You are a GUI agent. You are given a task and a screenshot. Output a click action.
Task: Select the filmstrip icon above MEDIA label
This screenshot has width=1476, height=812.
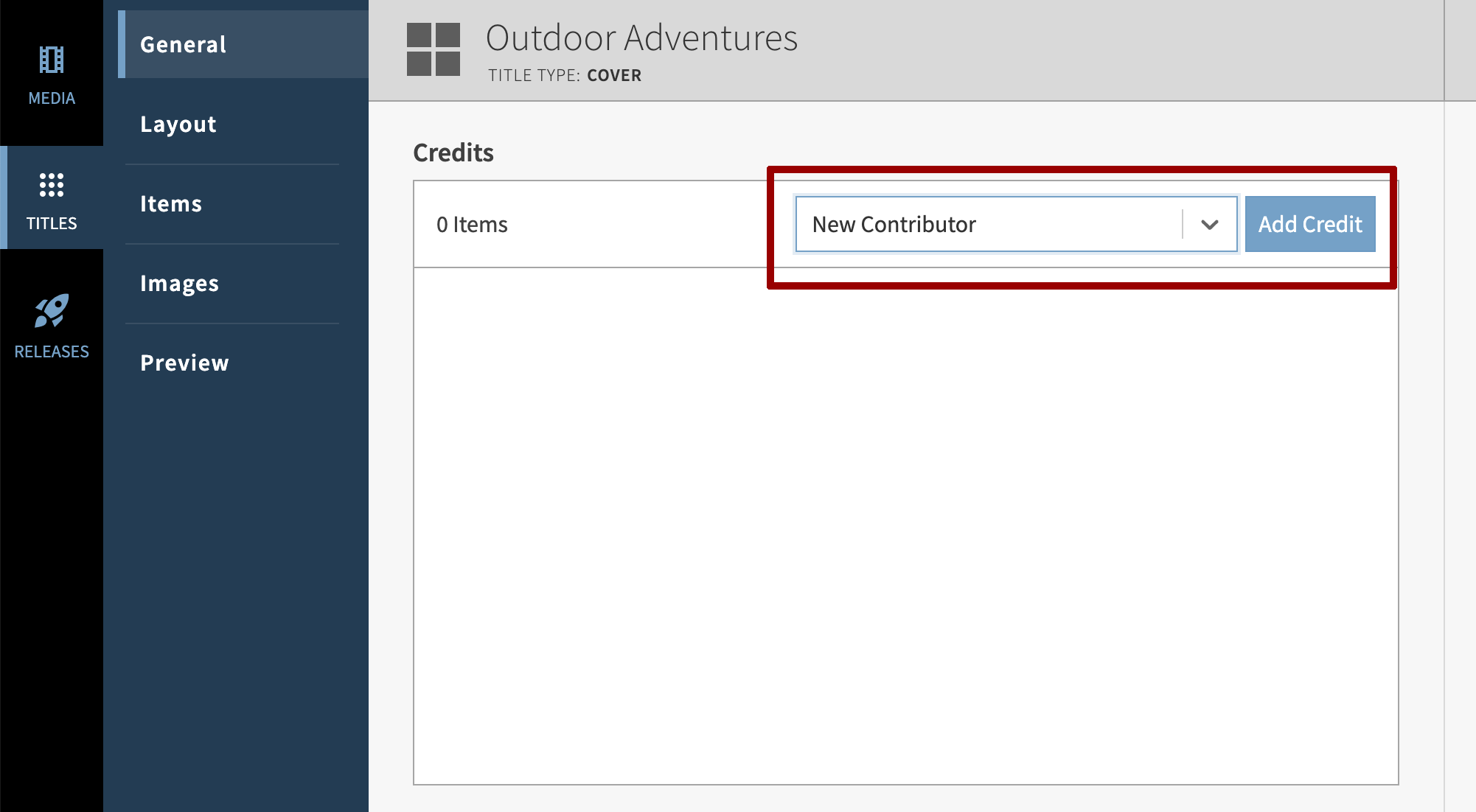(x=51, y=59)
